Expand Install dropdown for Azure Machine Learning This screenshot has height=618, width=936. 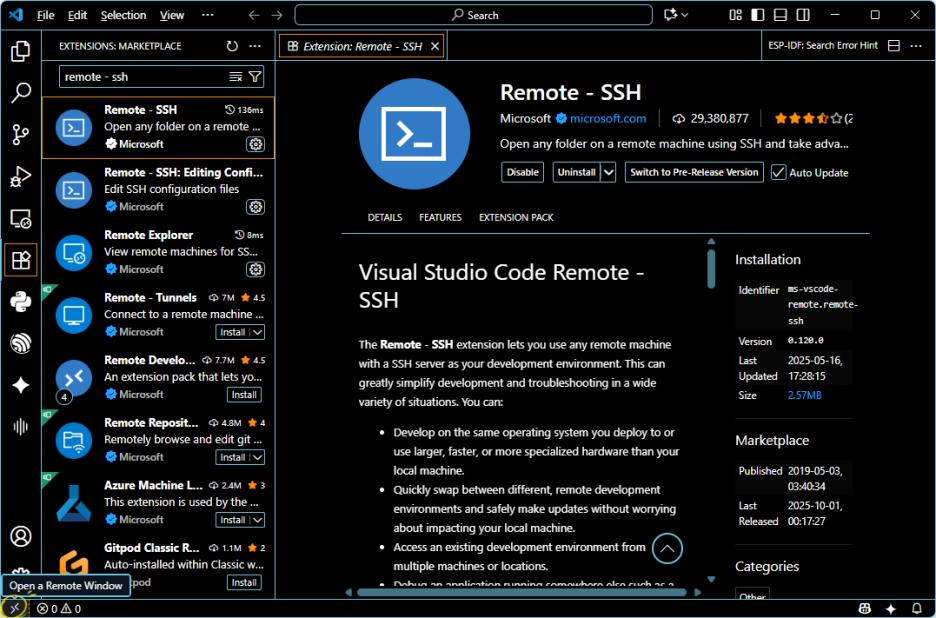(257, 520)
